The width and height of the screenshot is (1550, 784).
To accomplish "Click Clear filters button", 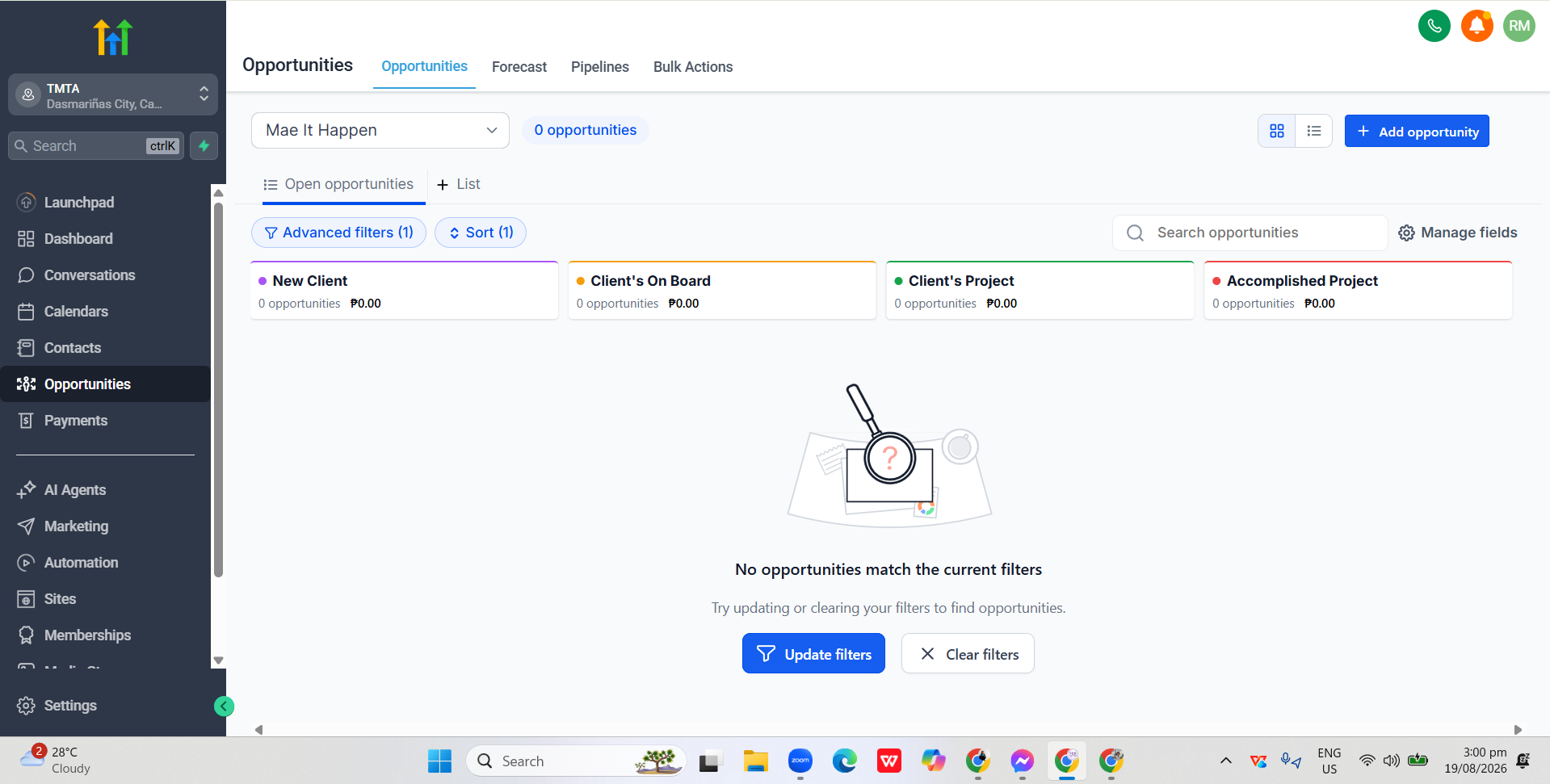I will 968,654.
